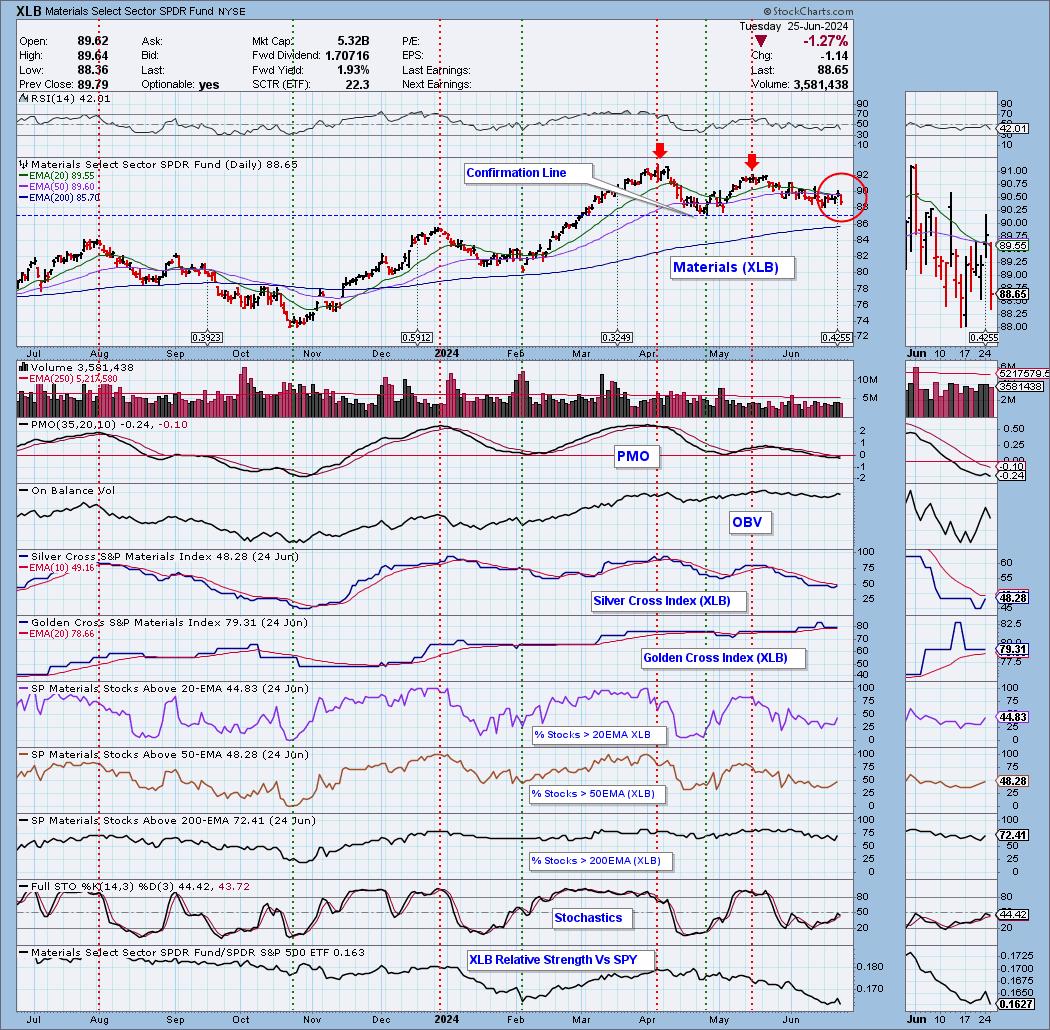Click the header Volume value 3,581,438
Viewport: 1050px width, 1030px height.
click(x=821, y=84)
